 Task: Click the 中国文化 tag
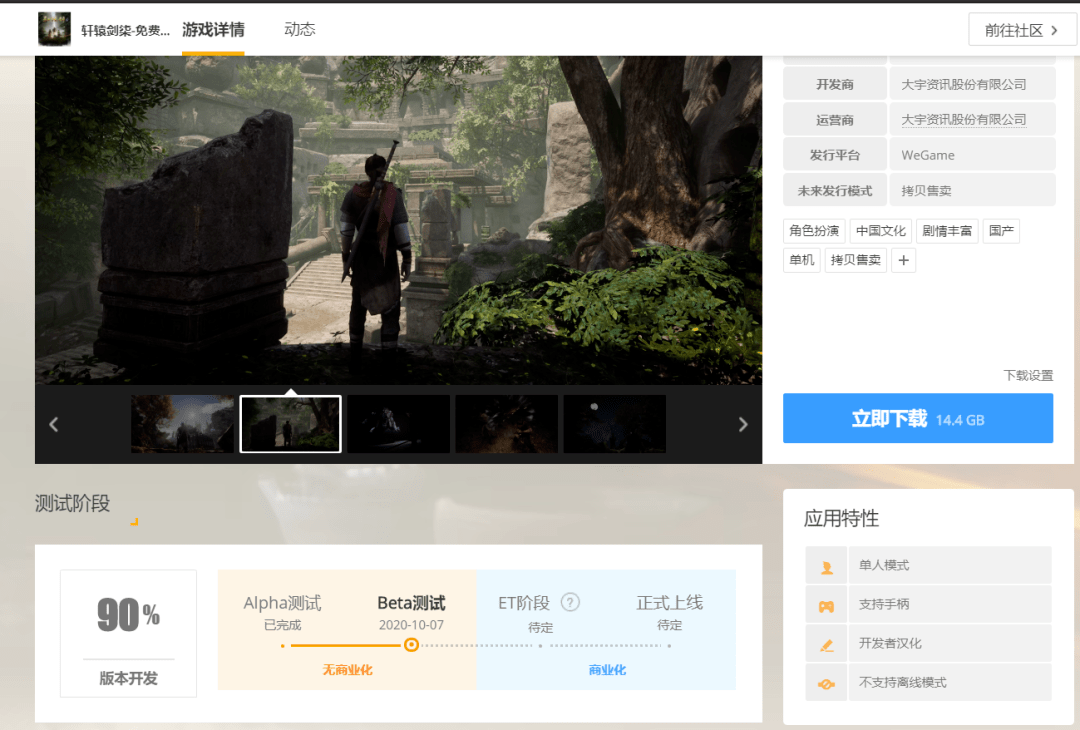(x=881, y=231)
